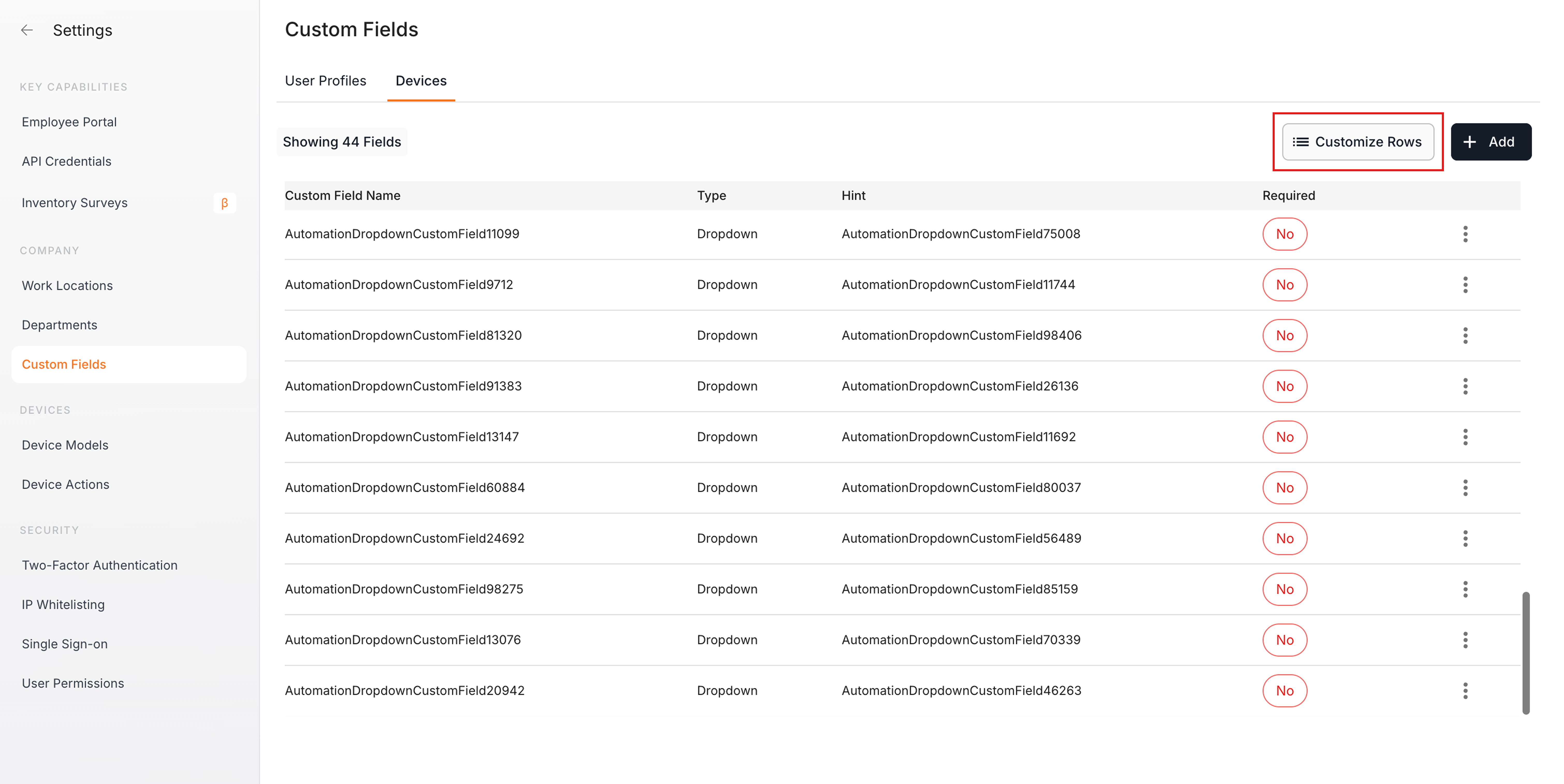Viewport: 1564px width, 784px height.
Task: Open the three-dot menu for AutomationDropdownCustomField91383
Action: [x=1465, y=386]
